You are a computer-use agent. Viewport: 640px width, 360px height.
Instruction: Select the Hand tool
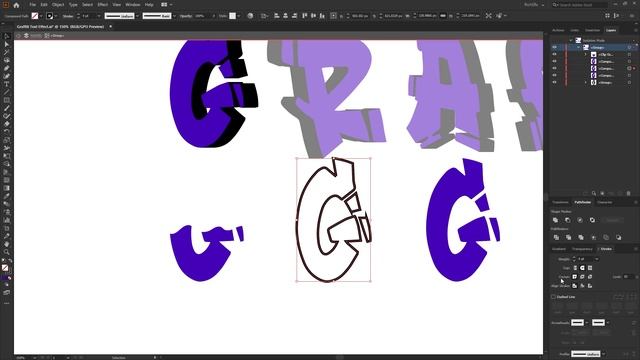point(7,244)
